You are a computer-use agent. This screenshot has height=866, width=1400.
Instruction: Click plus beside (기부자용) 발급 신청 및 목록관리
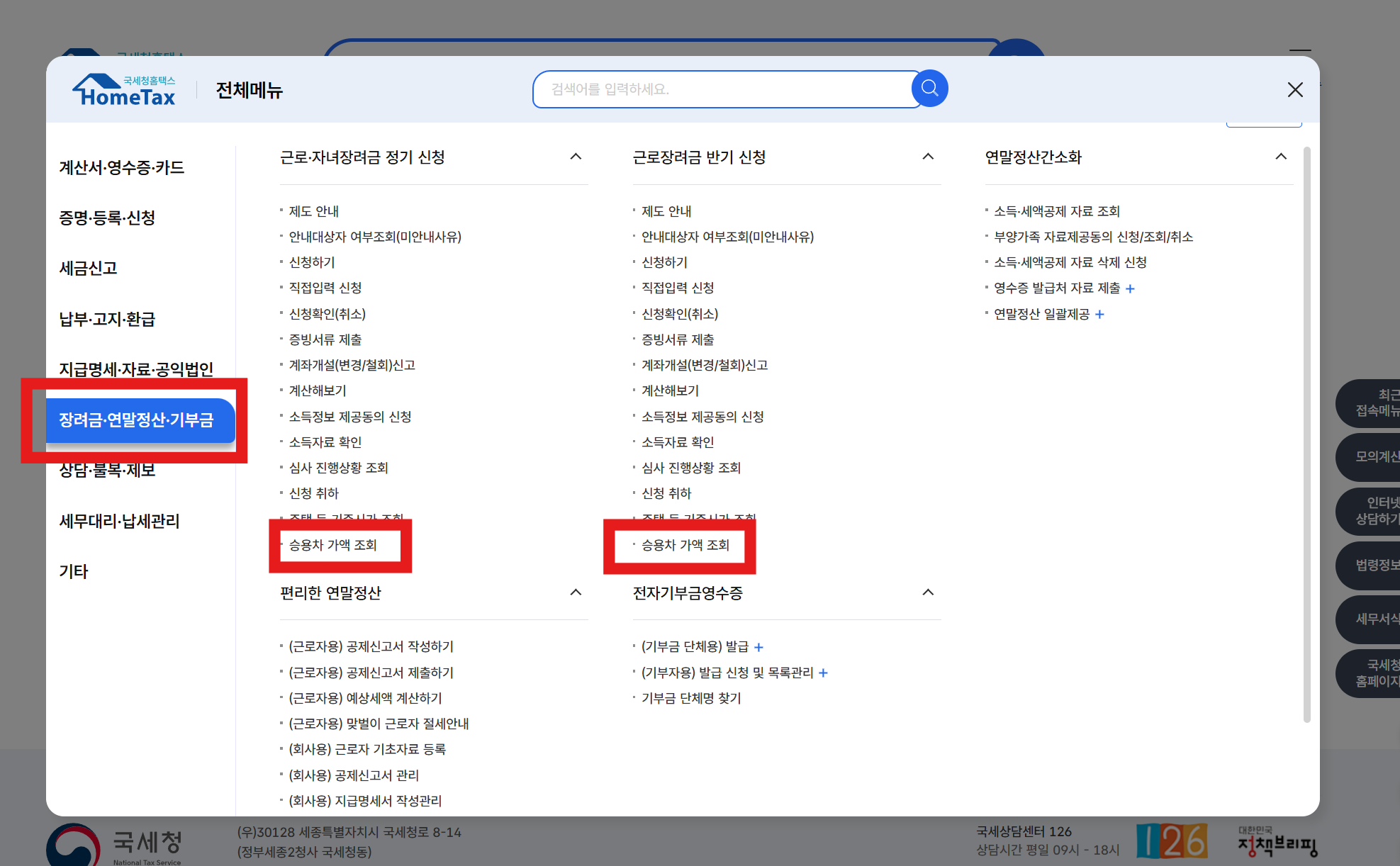823,673
